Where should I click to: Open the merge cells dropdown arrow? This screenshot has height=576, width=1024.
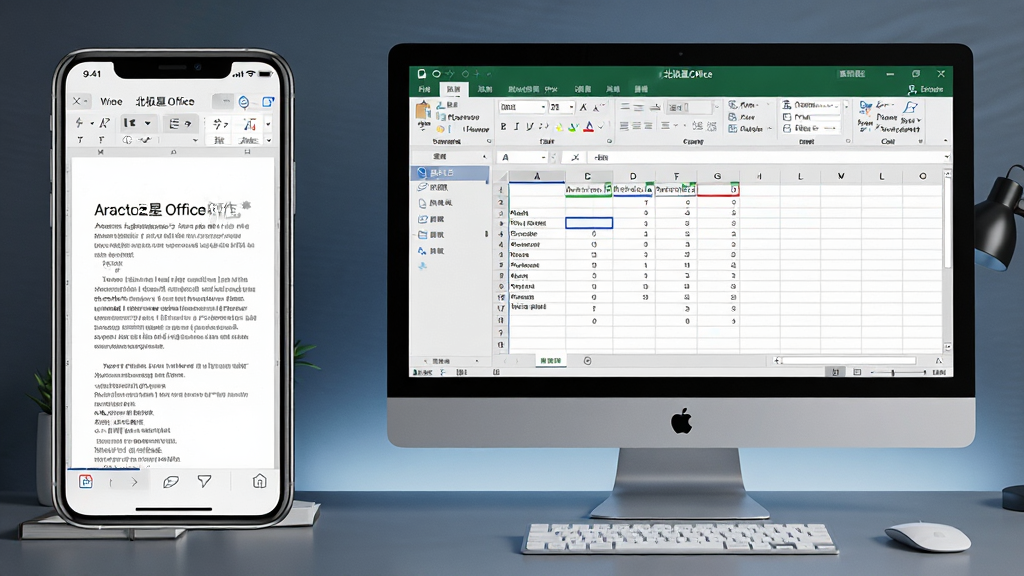(x=715, y=107)
